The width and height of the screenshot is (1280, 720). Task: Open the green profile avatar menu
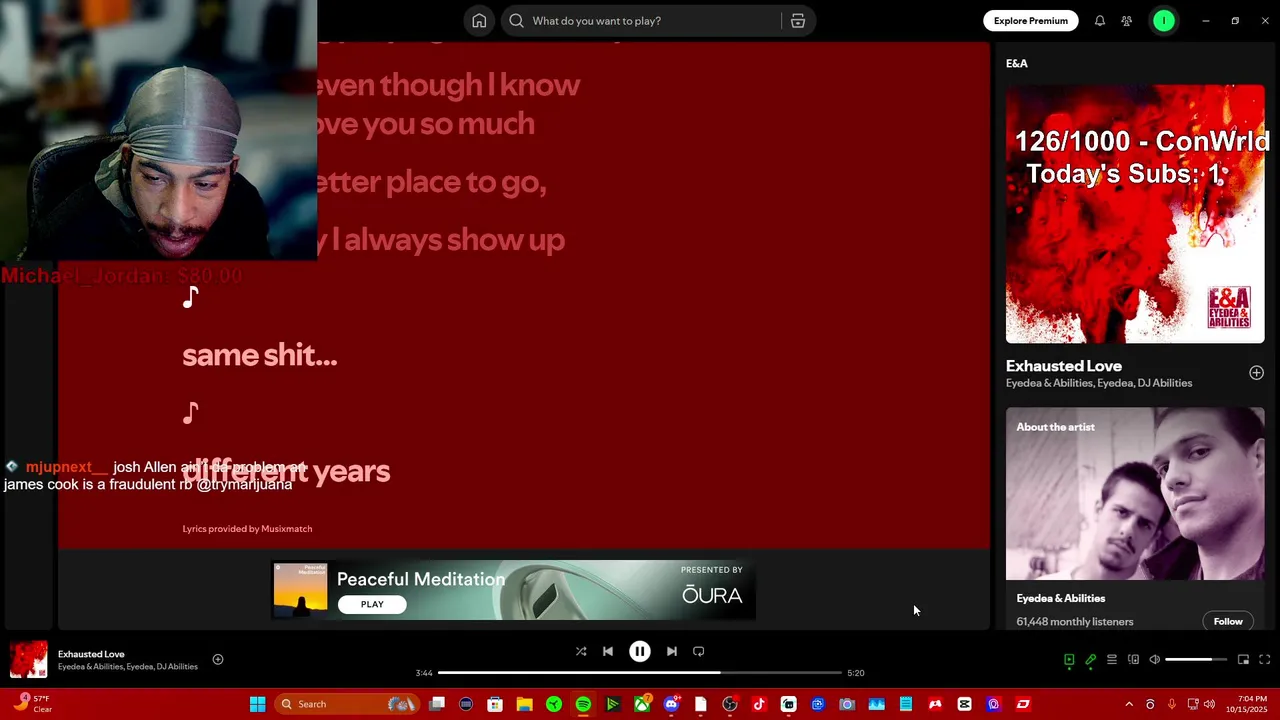[1164, 21]
